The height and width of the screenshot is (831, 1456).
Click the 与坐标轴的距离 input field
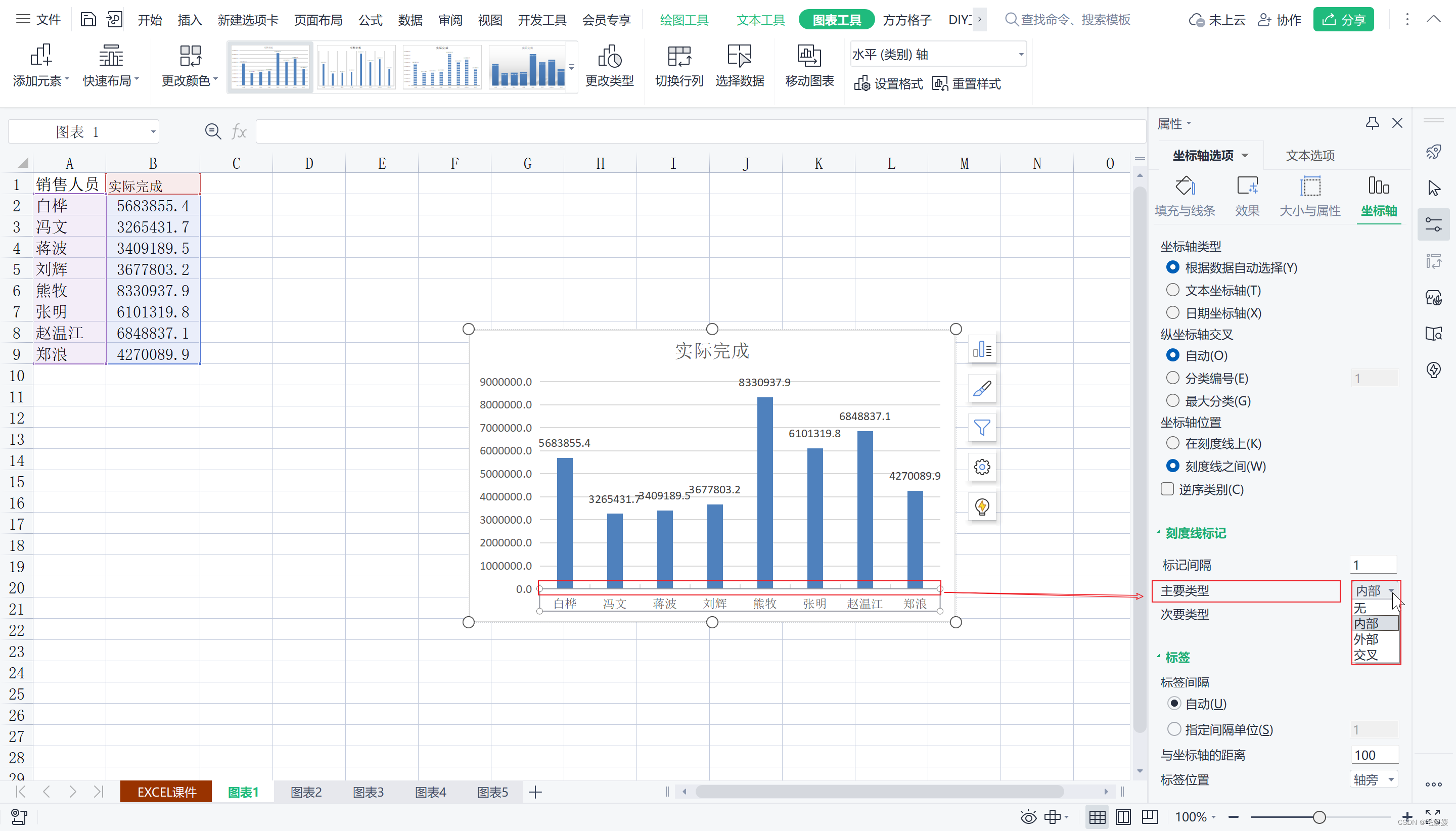pos(1375,755)
